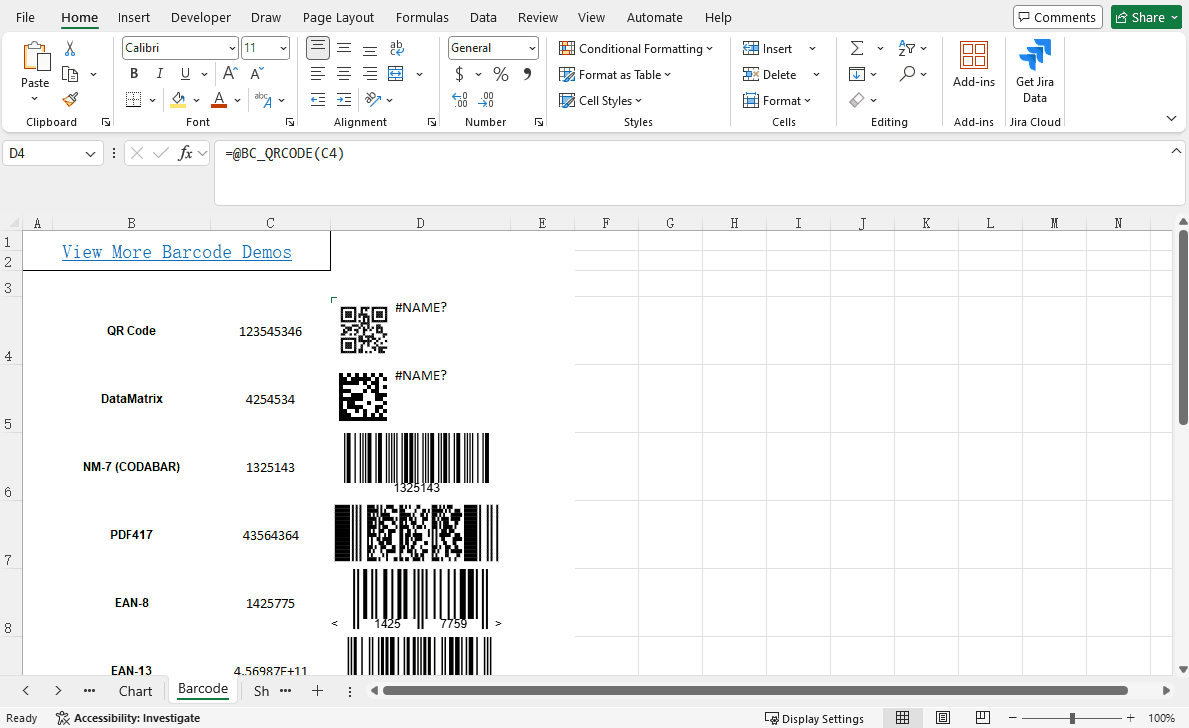Expand the formula bar
The image size is (1189, 728).
point(1176,151)
